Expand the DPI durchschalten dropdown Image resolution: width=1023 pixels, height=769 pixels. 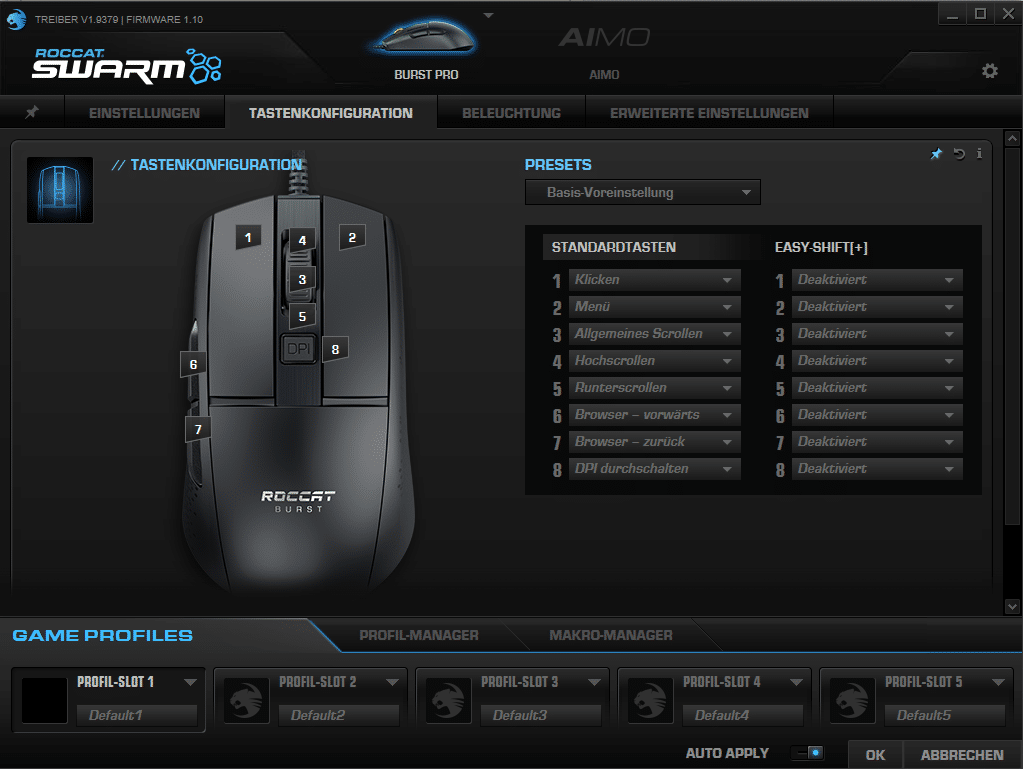pyautogui.click(x=654, y=469)
